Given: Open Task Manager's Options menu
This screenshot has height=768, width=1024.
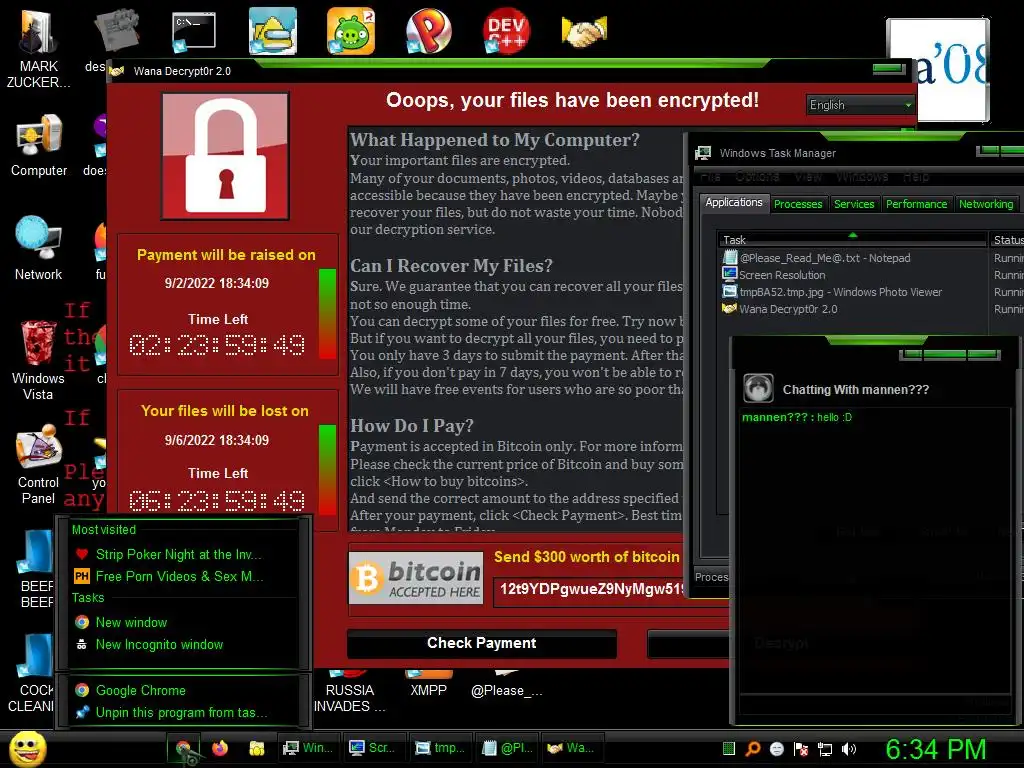Looking at the screenshot, I should pos(757,176).
